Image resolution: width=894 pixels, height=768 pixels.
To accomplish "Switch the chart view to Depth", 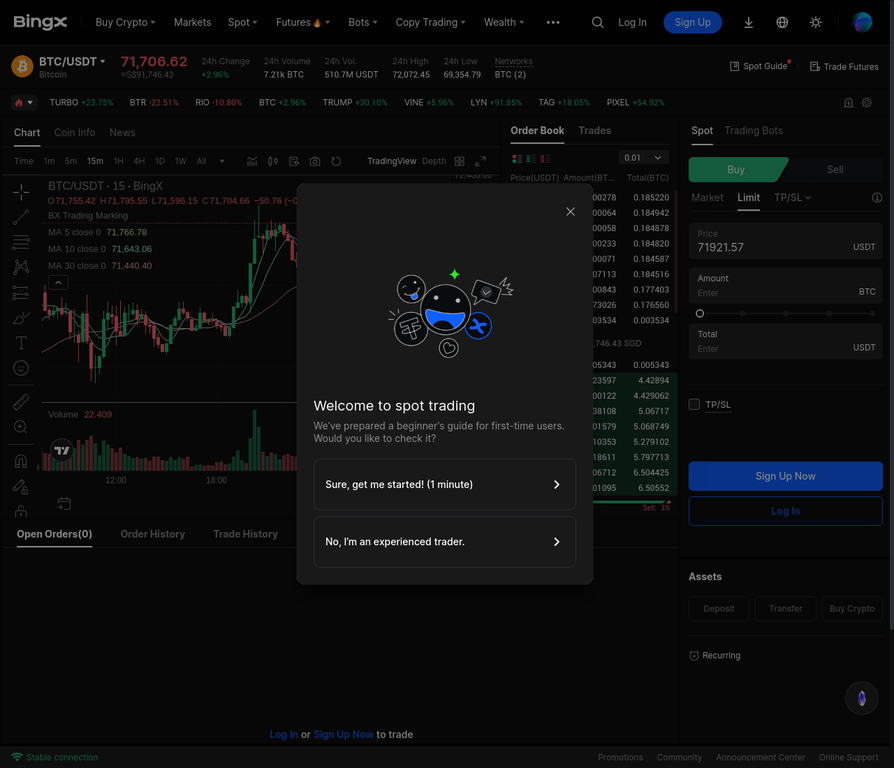I will (434, 161).
